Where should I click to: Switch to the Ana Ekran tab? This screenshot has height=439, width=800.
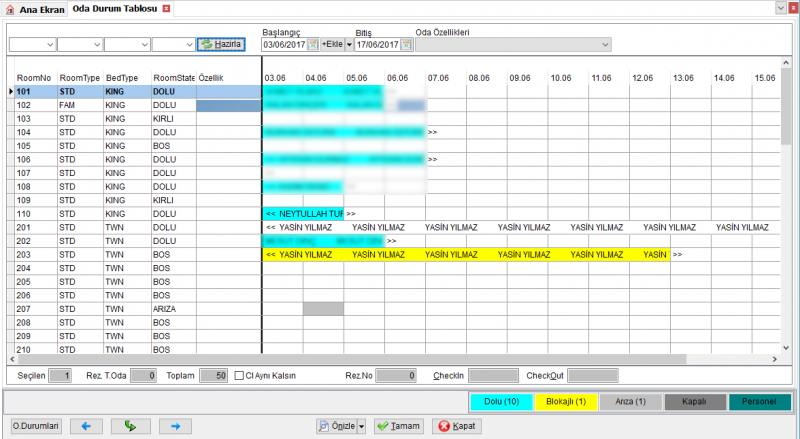click(35, 9)
